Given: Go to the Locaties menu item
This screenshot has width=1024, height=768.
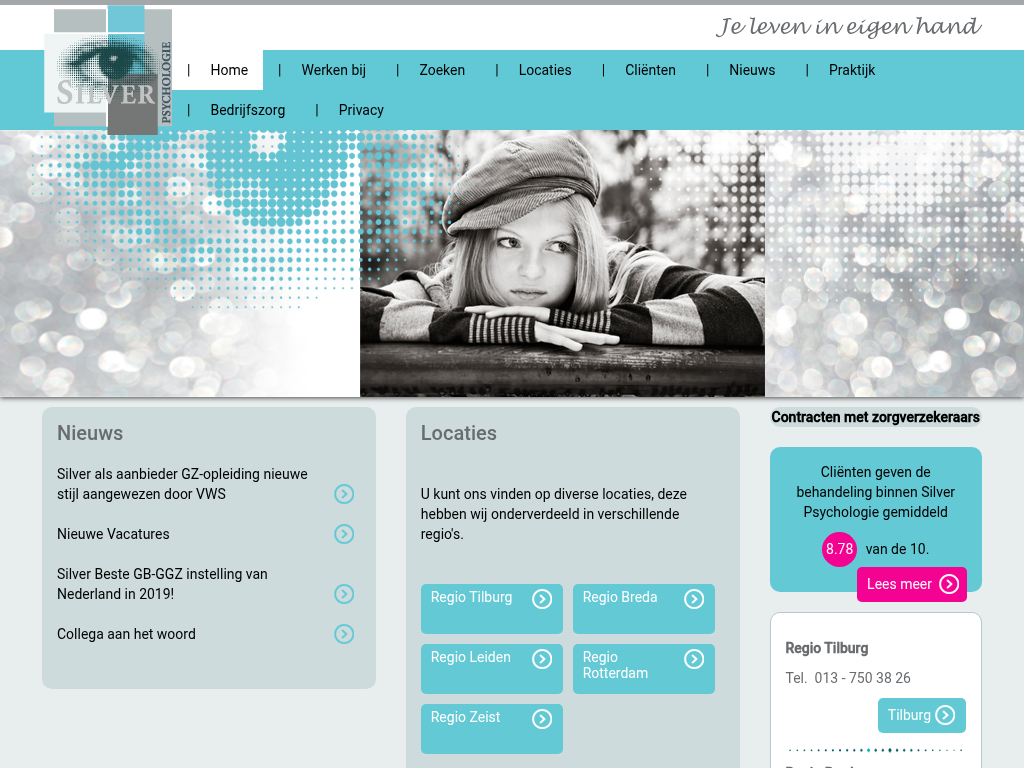Looking at the screenshot, I should click(x=545, y=70).
